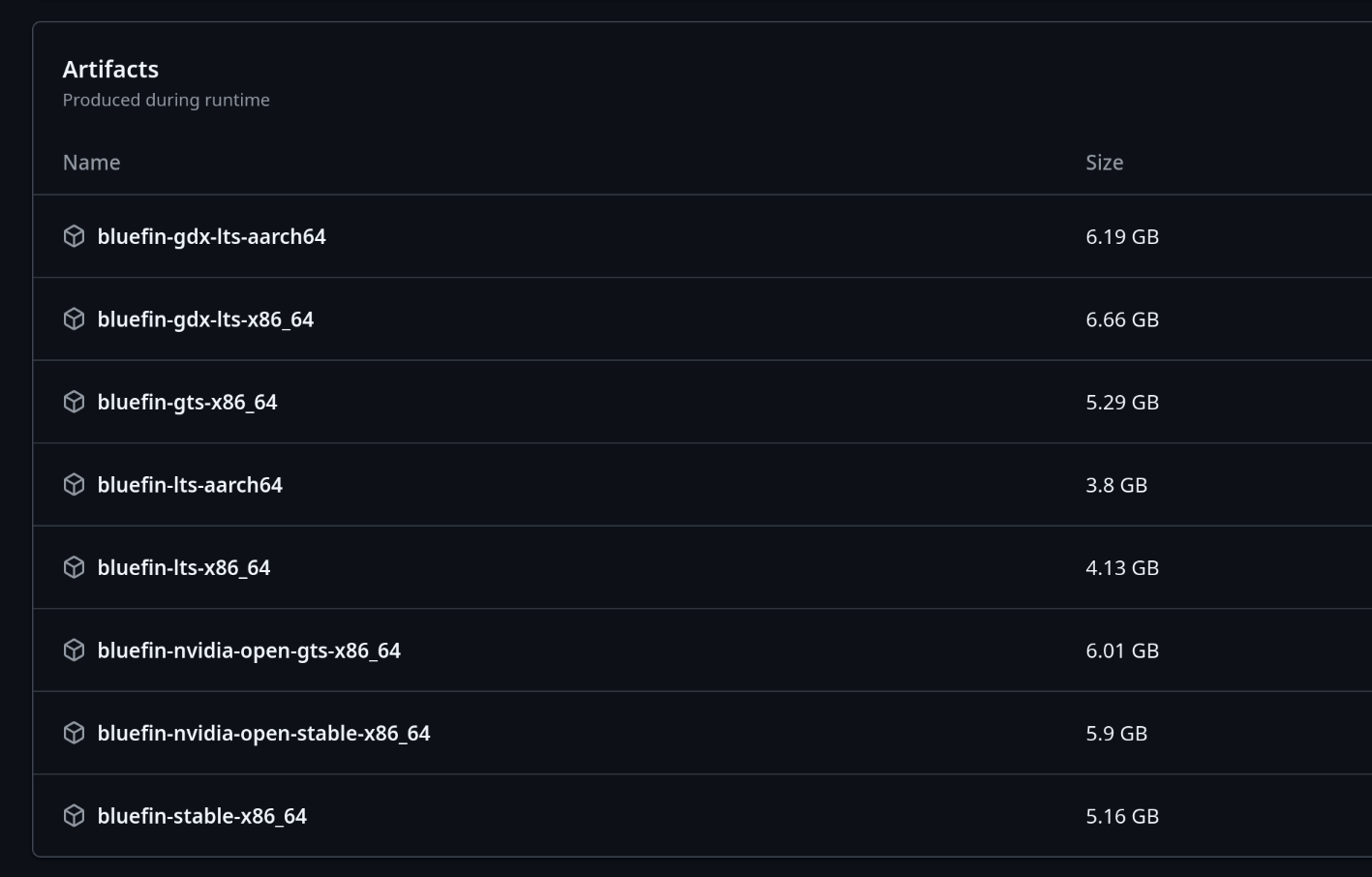Viewport: 1372px width, 877px height.
Task: Click the package icon beside bluefin-lts-aarch64
Action: [x=74, y=485]
